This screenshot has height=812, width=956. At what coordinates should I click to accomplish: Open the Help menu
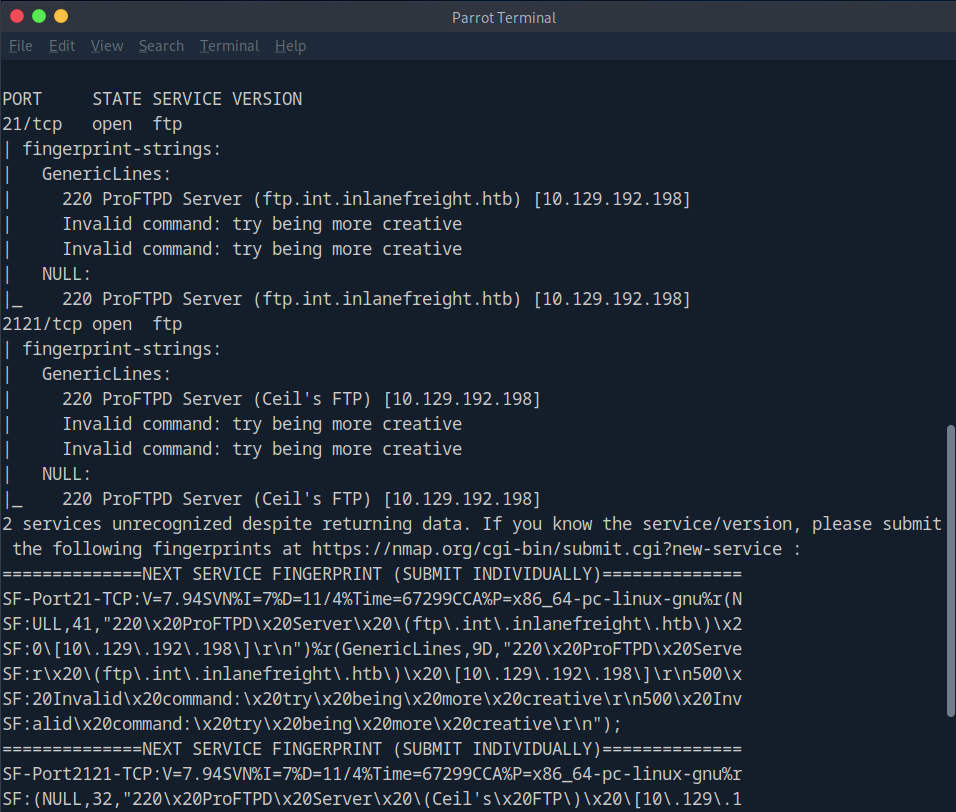click(290, 46)
